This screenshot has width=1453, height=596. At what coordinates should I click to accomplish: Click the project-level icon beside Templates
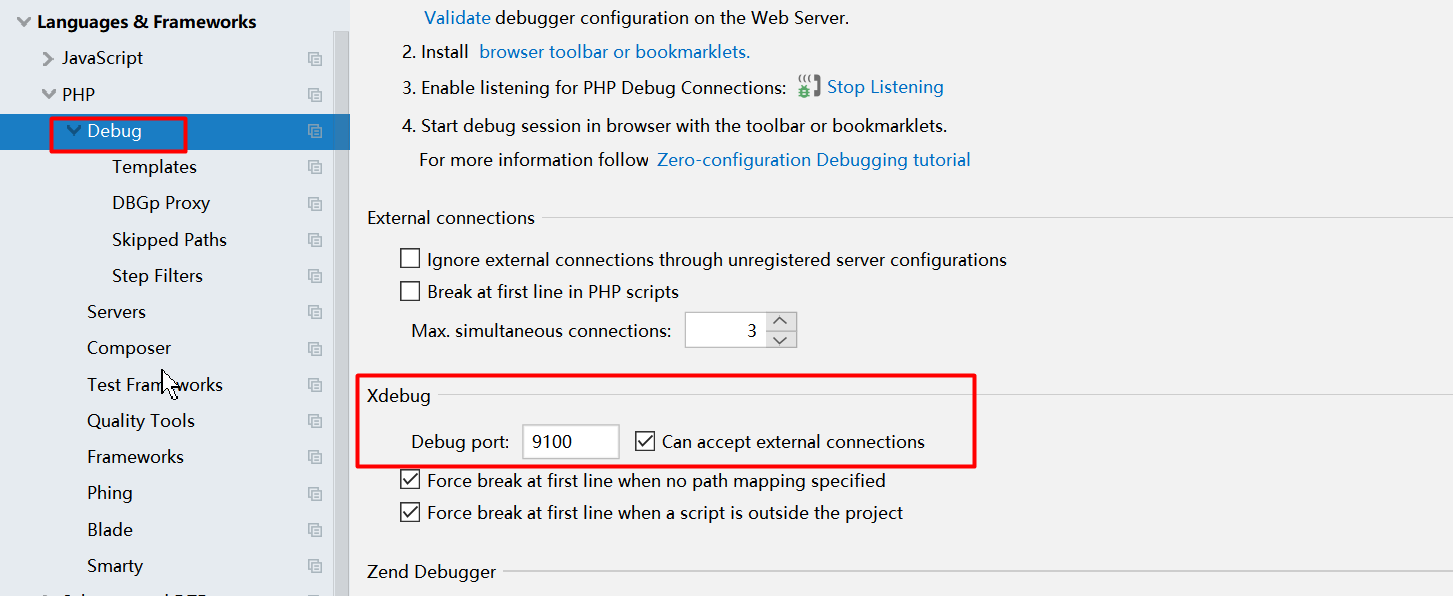[x=315, y=168]
